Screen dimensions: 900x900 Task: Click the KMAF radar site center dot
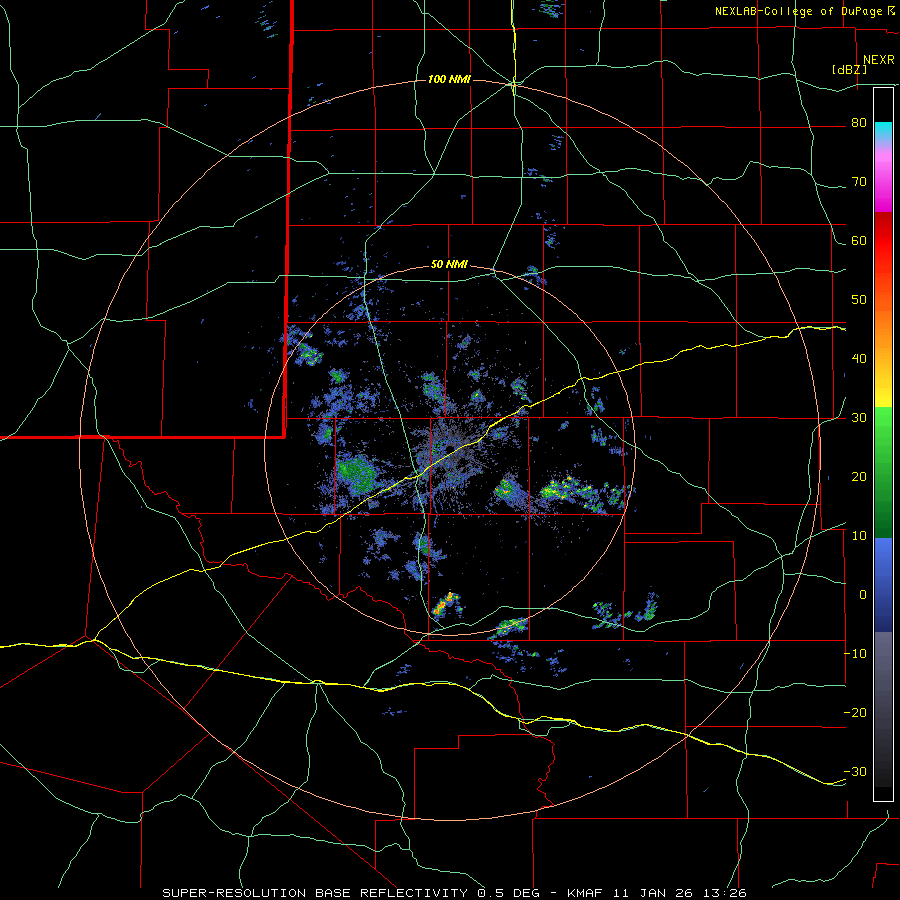(x=451, y=448)
